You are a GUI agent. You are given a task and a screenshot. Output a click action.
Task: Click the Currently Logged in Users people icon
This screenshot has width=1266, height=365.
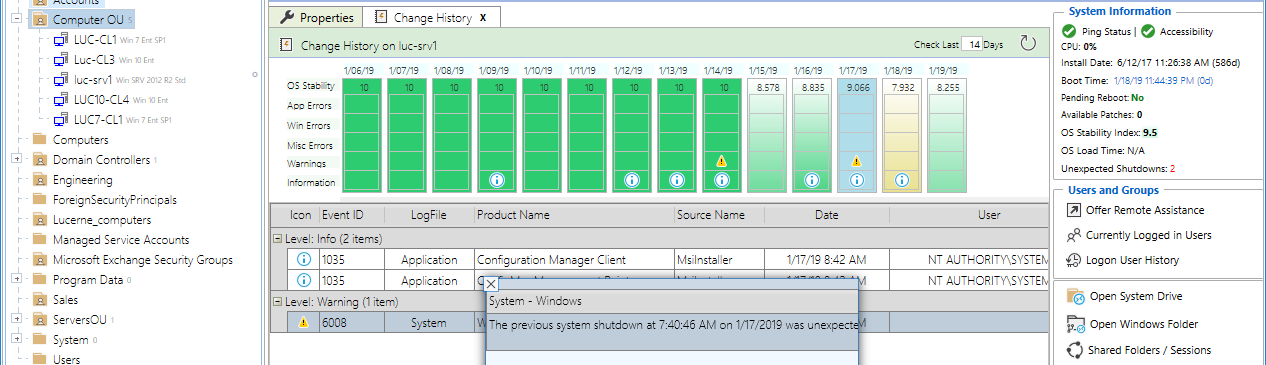pos(1073,235)
